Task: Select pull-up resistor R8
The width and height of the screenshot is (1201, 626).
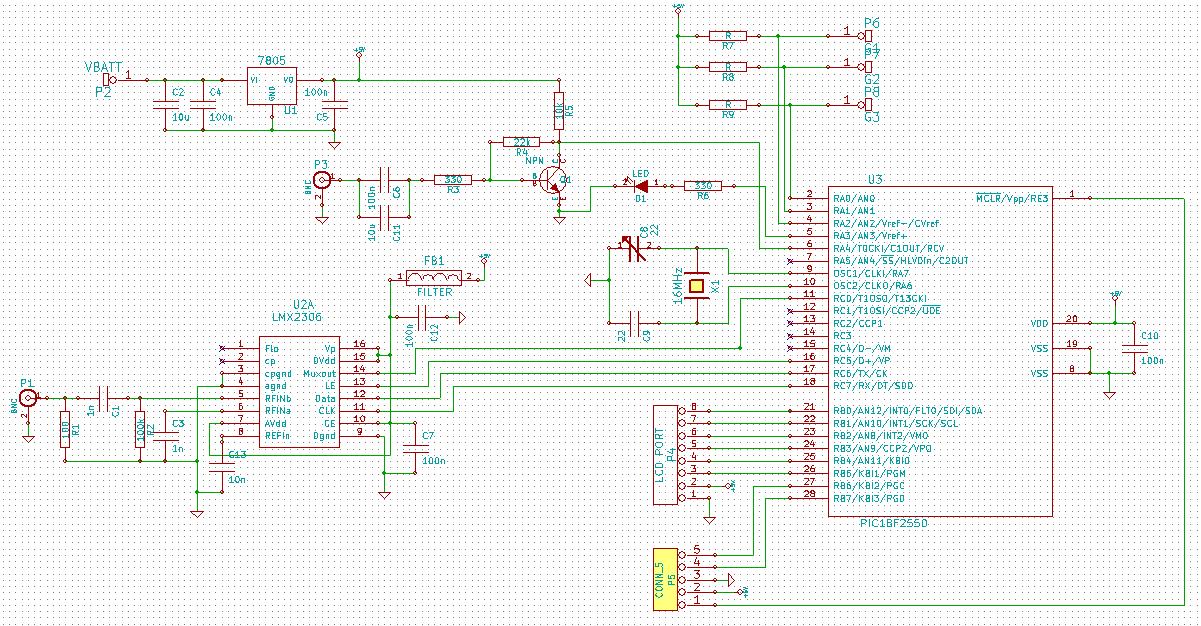Action: point(728,67)
